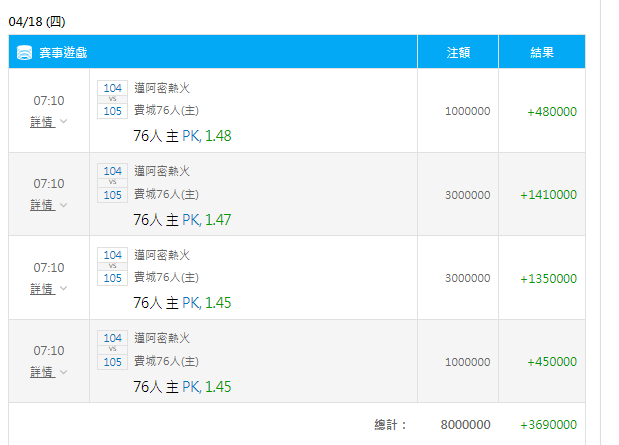Click 76人 主 PK, 1.45 in +450000 row
The image size is (619, 445).
182,387
